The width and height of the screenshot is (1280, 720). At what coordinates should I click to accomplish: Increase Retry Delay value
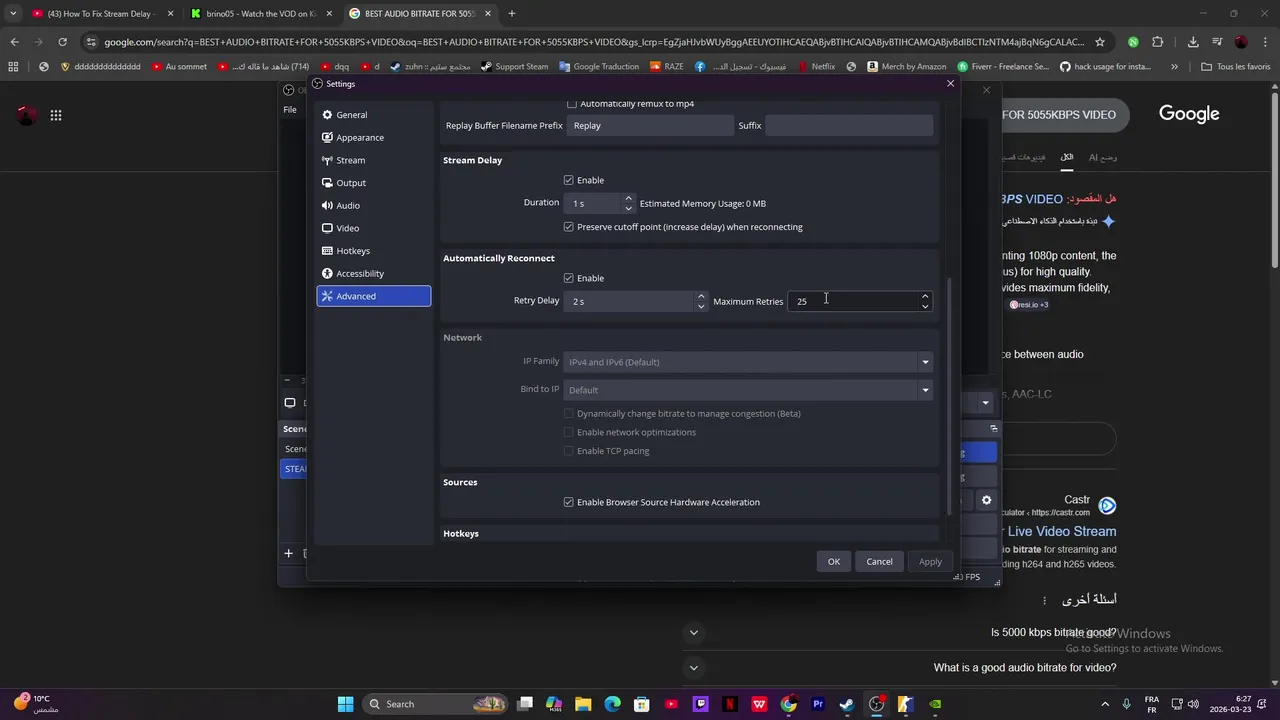tap(701, 296)
